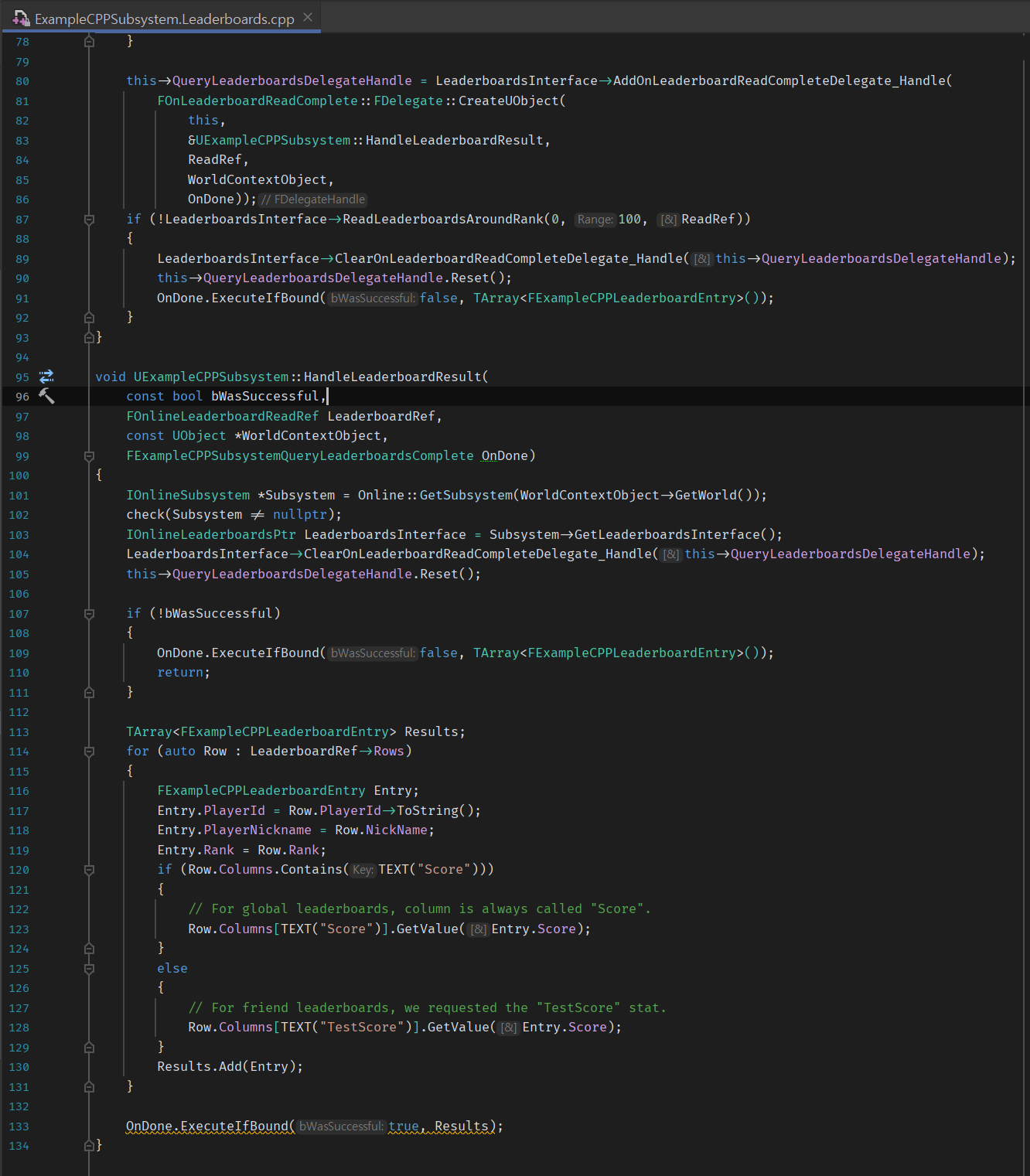Collapse the if (!bWasSuccessful) block at line 107
1030x1176 pixels.
(x=89, y=614)
